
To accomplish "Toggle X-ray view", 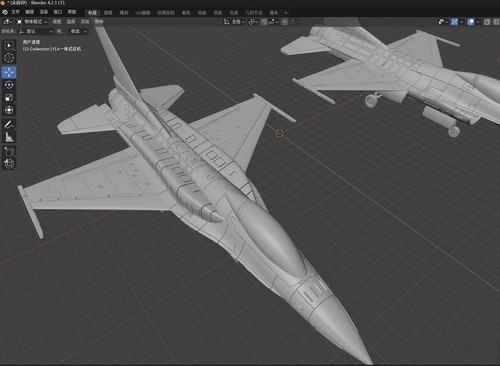I will (x=487, y=22).
